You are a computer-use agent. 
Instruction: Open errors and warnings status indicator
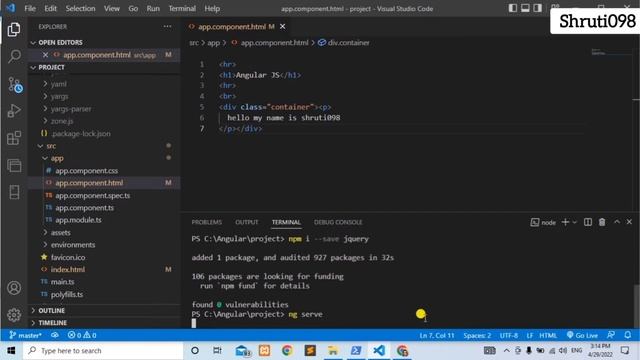[x=82, y=335]
